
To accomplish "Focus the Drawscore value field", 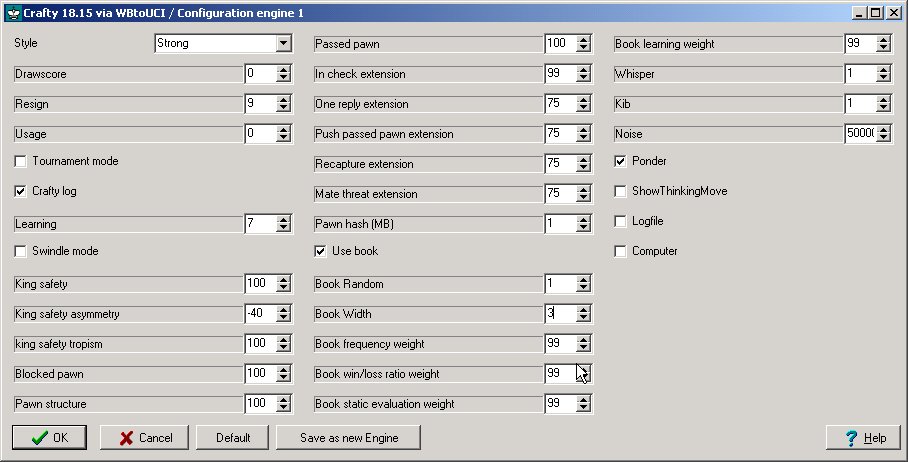I will tap(260, 74).
